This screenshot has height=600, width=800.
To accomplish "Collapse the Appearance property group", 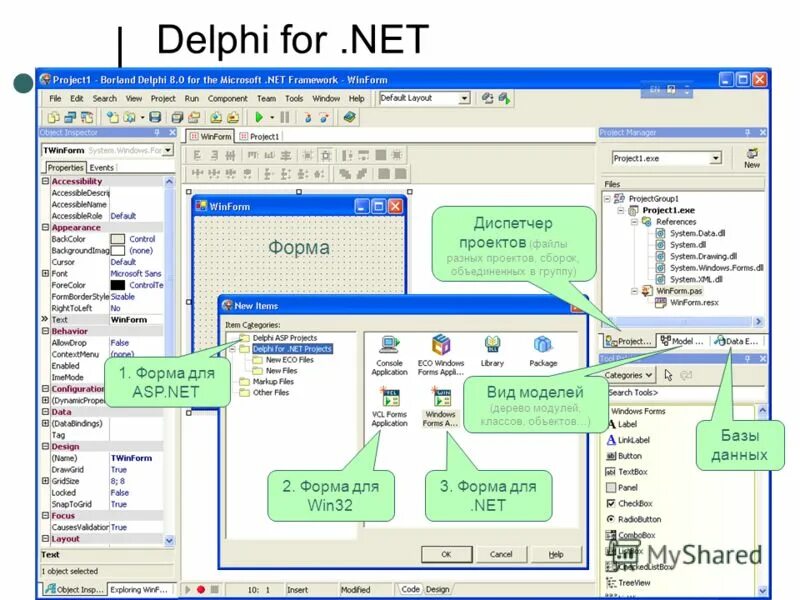I will click(45, 228).
